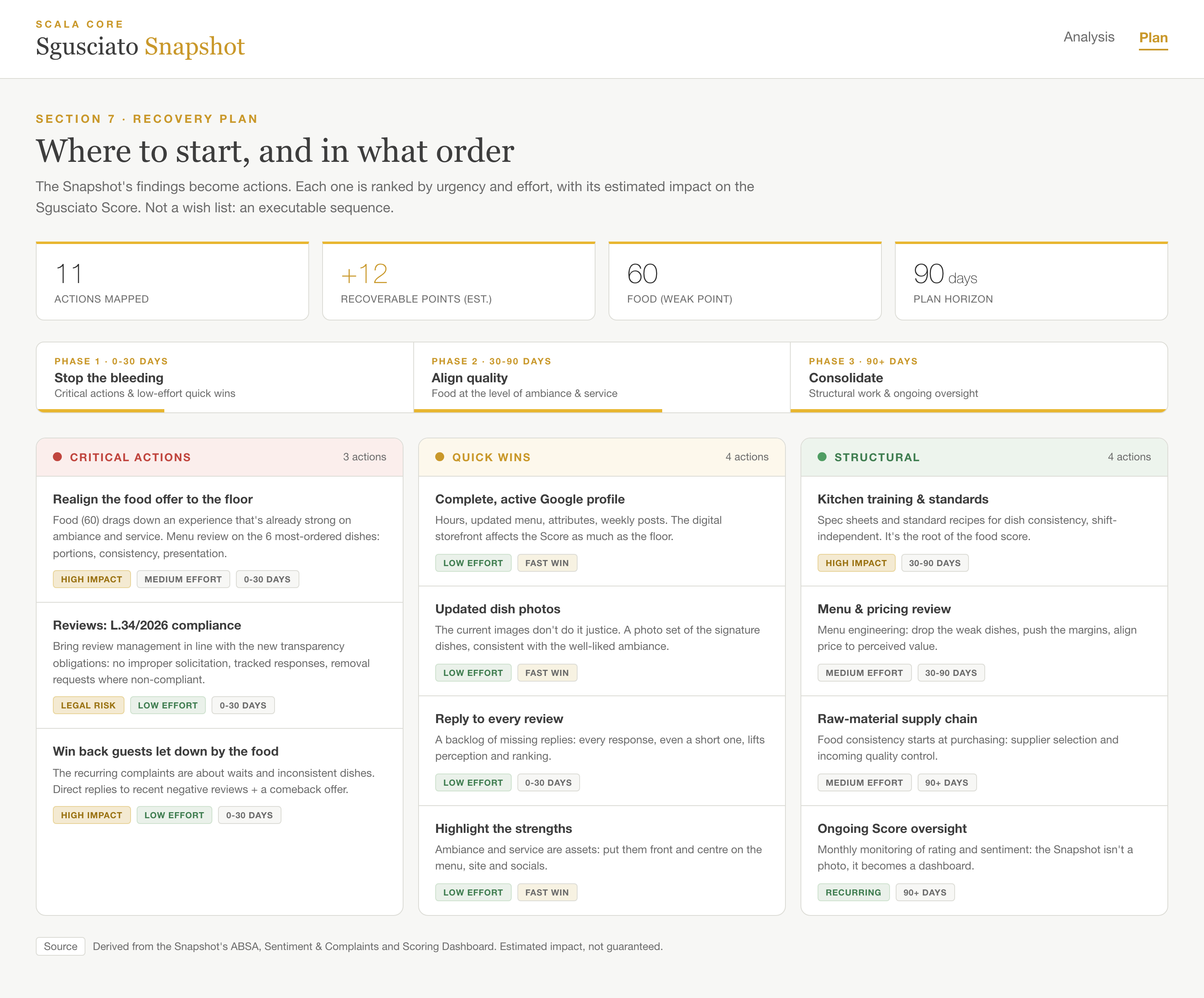Select the Phase 3 Consolidate tab

[979, 377]
